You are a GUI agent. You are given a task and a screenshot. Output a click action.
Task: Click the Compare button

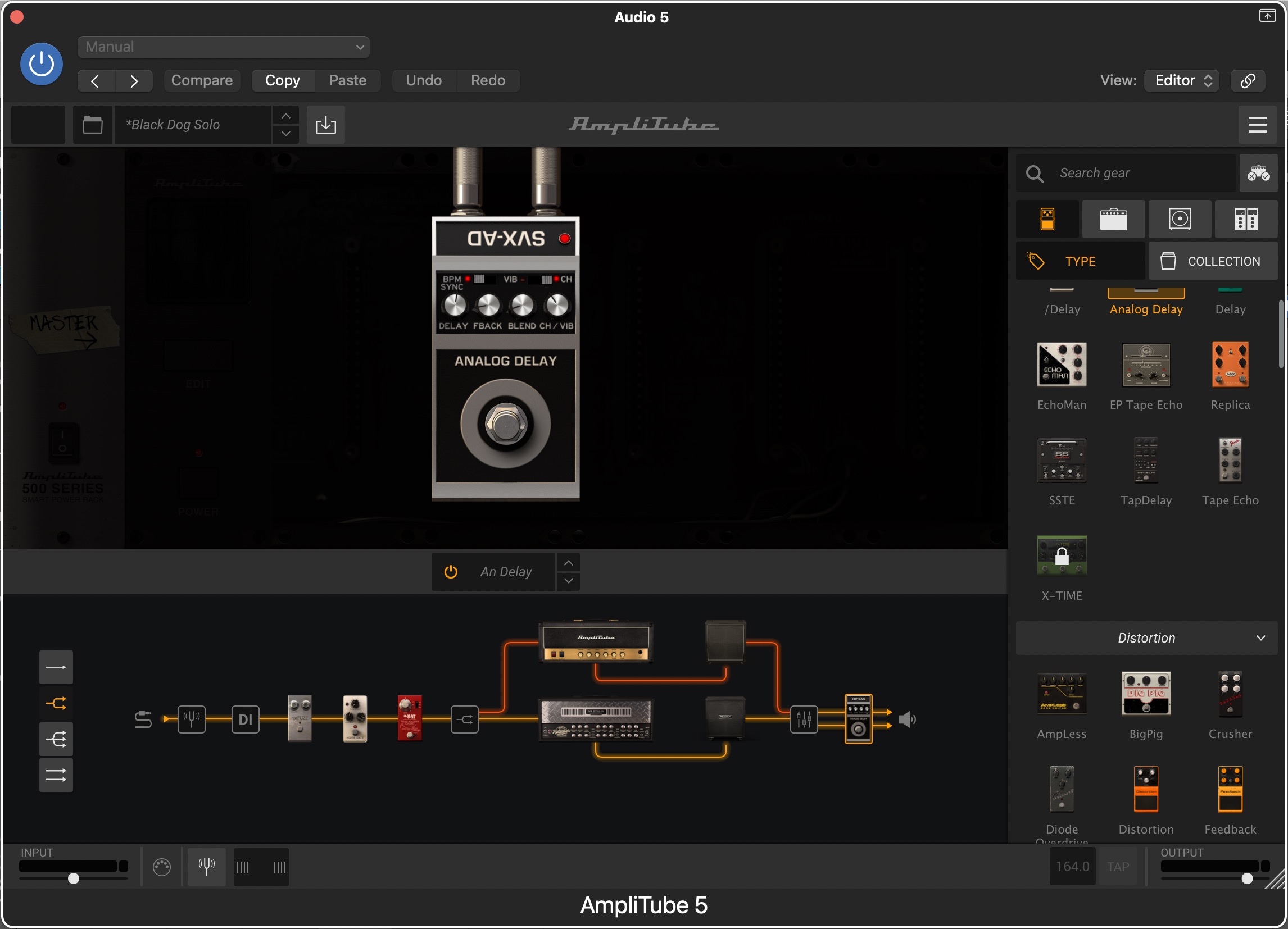pos(202,80)
